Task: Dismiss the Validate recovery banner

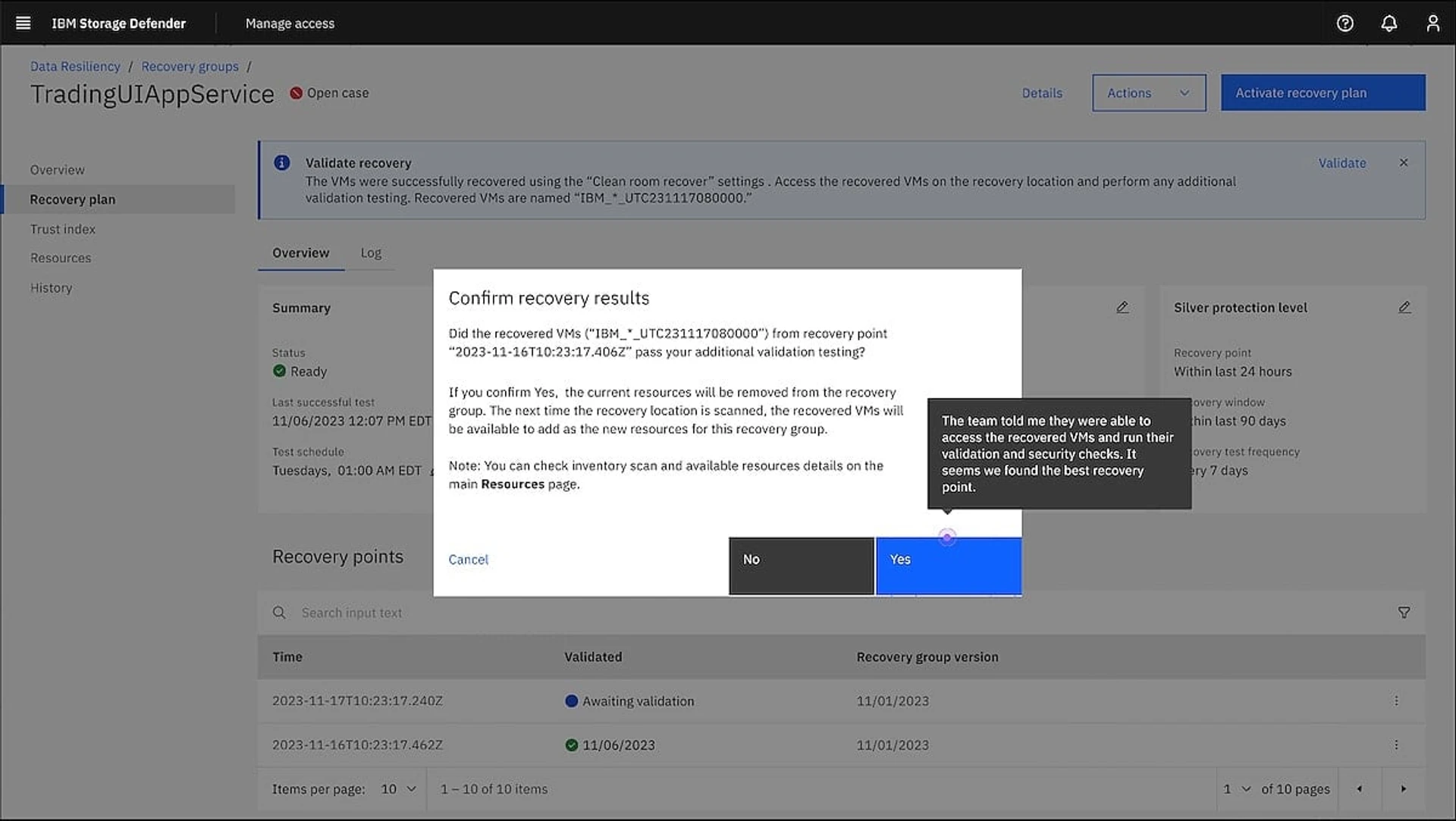Action: click(x=1404, y=162)
